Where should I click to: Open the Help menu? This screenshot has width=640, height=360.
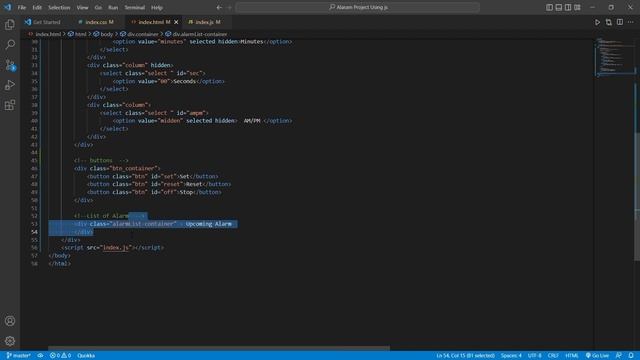[157, 7]
